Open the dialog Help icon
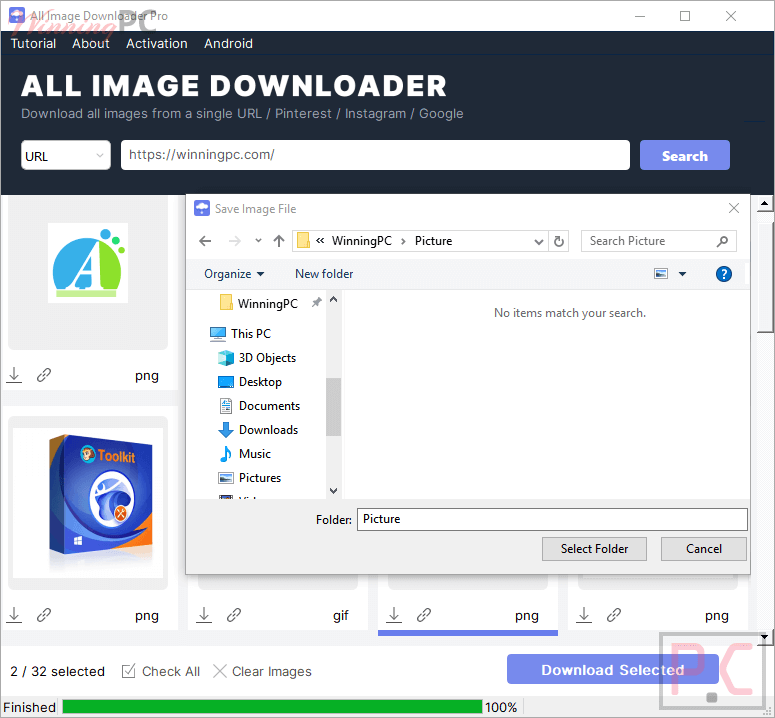 click(724, 274)
